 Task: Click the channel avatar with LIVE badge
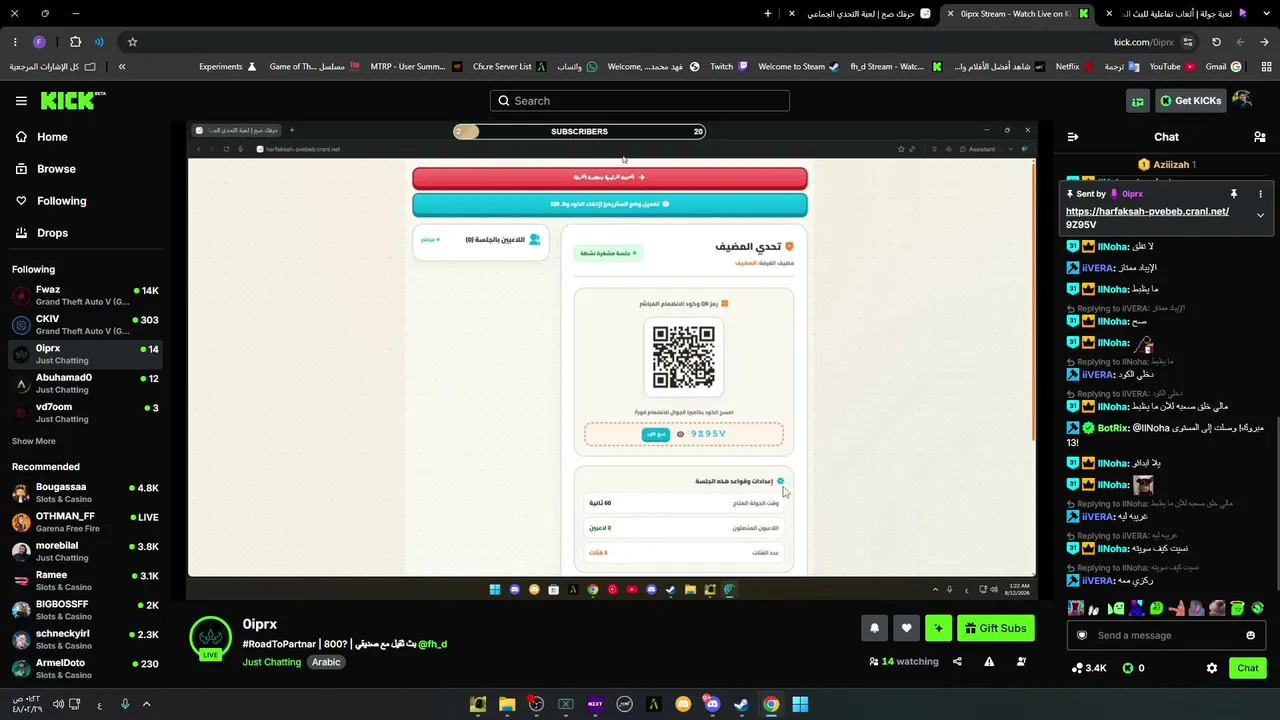[x=210, y=638]
